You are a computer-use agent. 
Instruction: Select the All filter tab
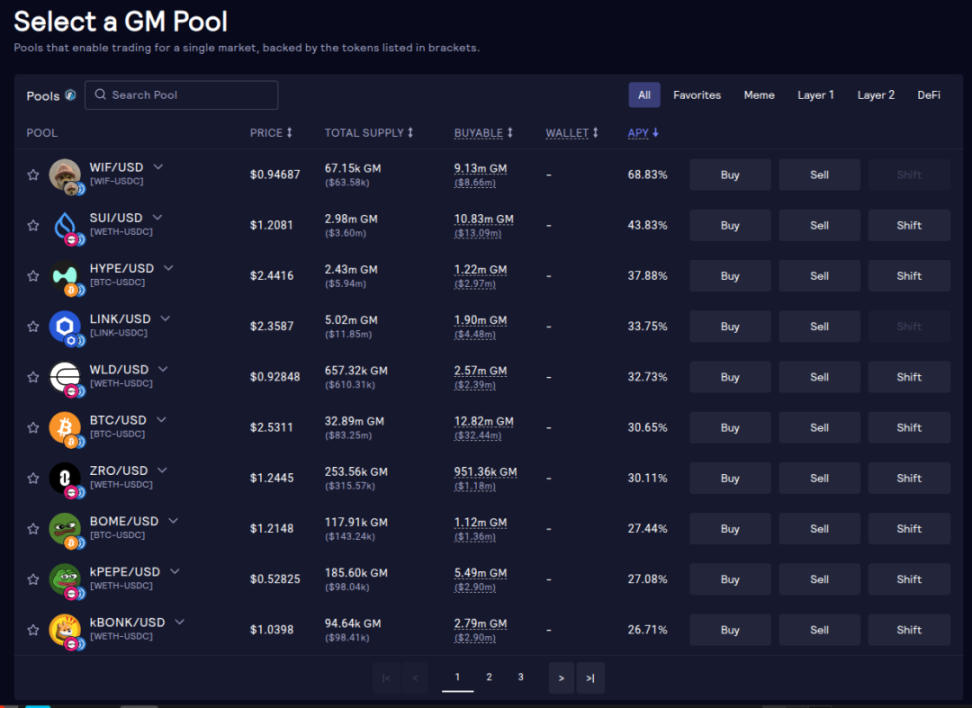point(644,95)
